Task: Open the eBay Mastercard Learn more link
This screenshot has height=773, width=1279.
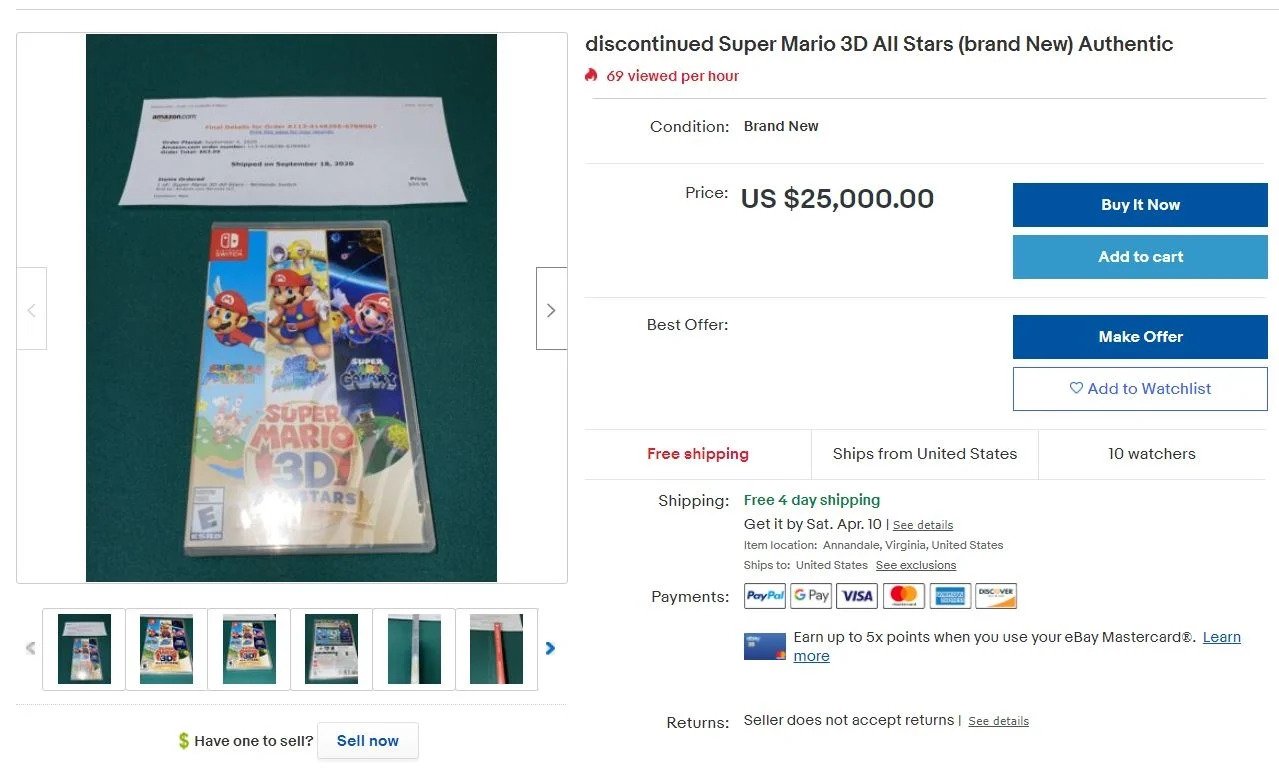Action: (x=1221, y=637)
